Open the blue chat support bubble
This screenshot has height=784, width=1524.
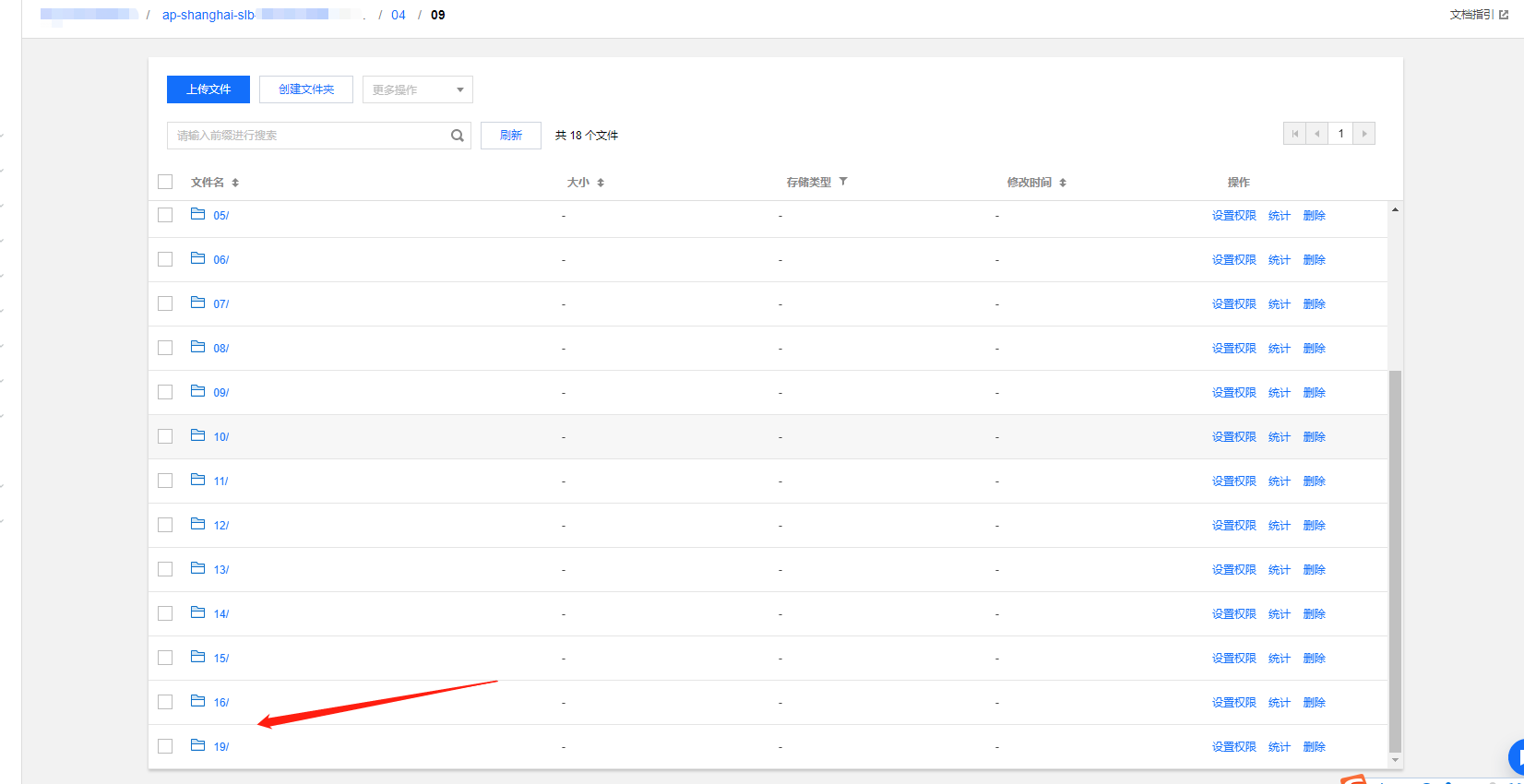tap(1517, 756)
